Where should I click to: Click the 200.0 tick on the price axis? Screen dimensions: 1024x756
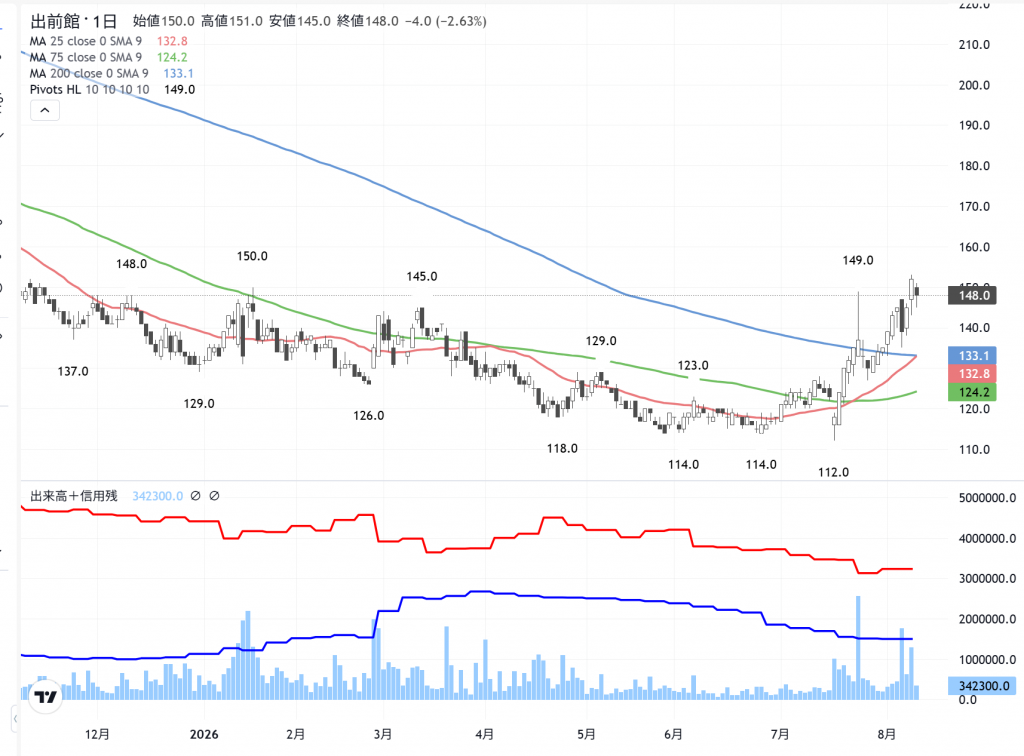click(x=974, y=86)
